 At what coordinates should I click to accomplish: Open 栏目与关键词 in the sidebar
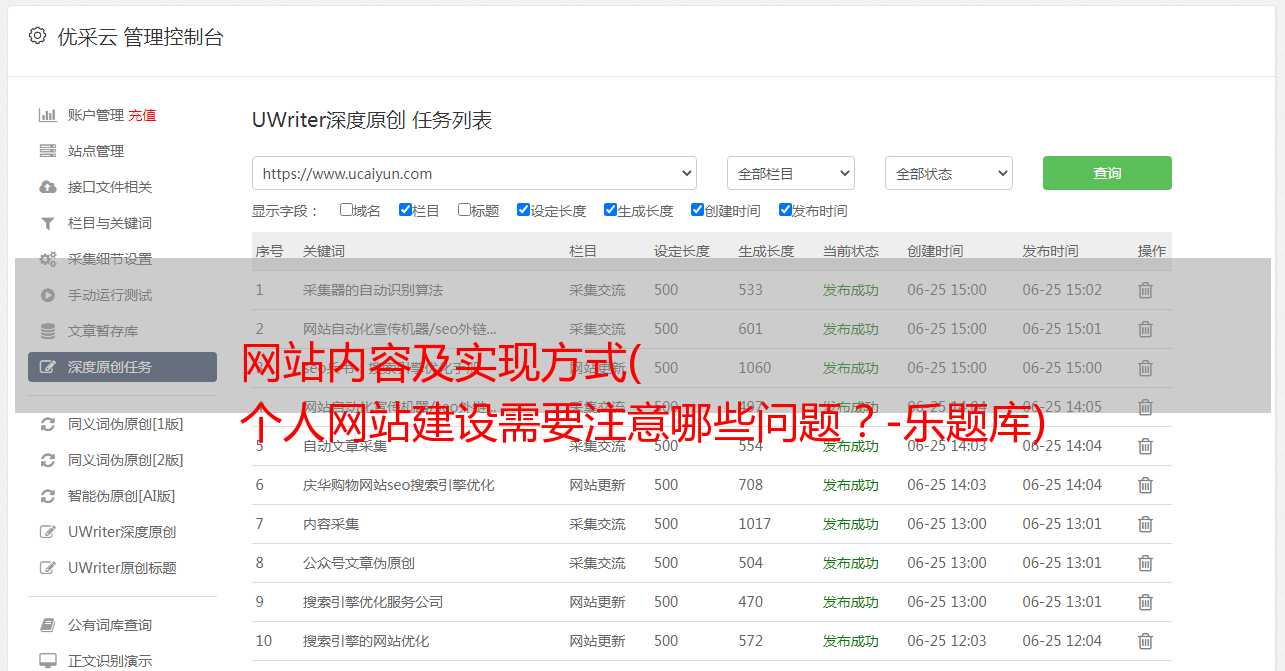click(110, 223)
